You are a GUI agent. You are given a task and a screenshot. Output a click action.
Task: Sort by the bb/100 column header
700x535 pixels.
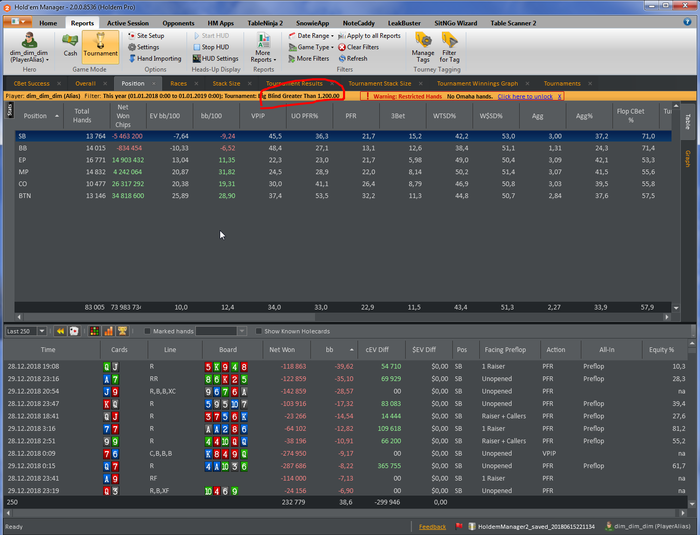coord(215,116)
